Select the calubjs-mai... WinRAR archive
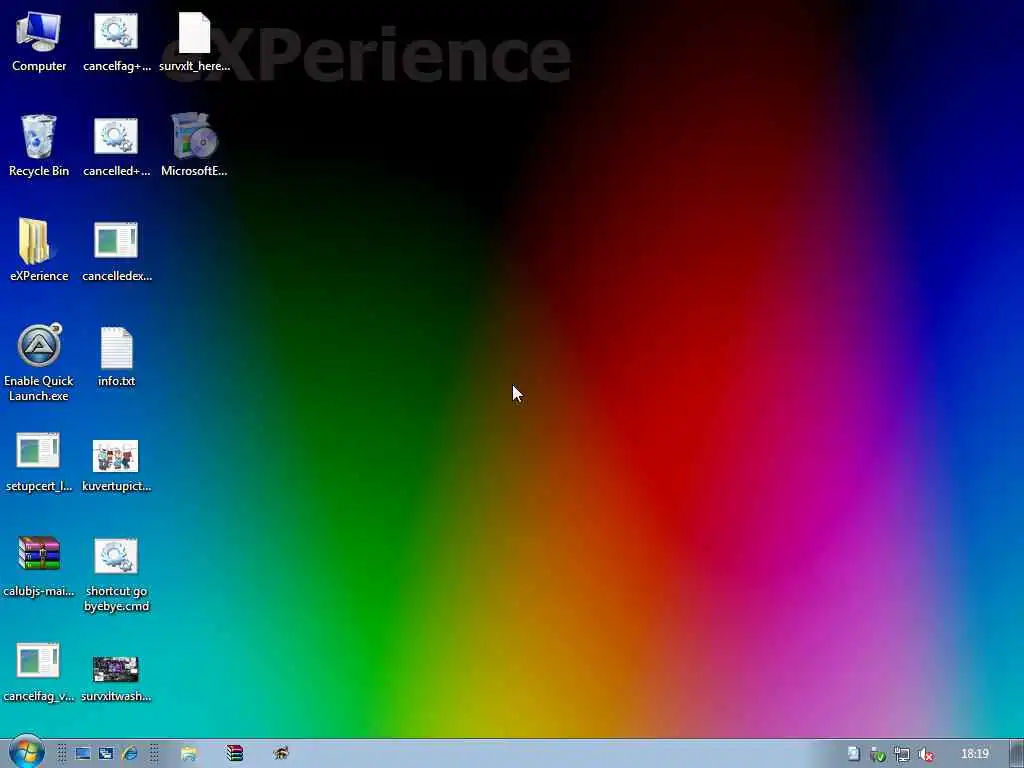This screenshot has width=1024, height=768. click(39, 566)
